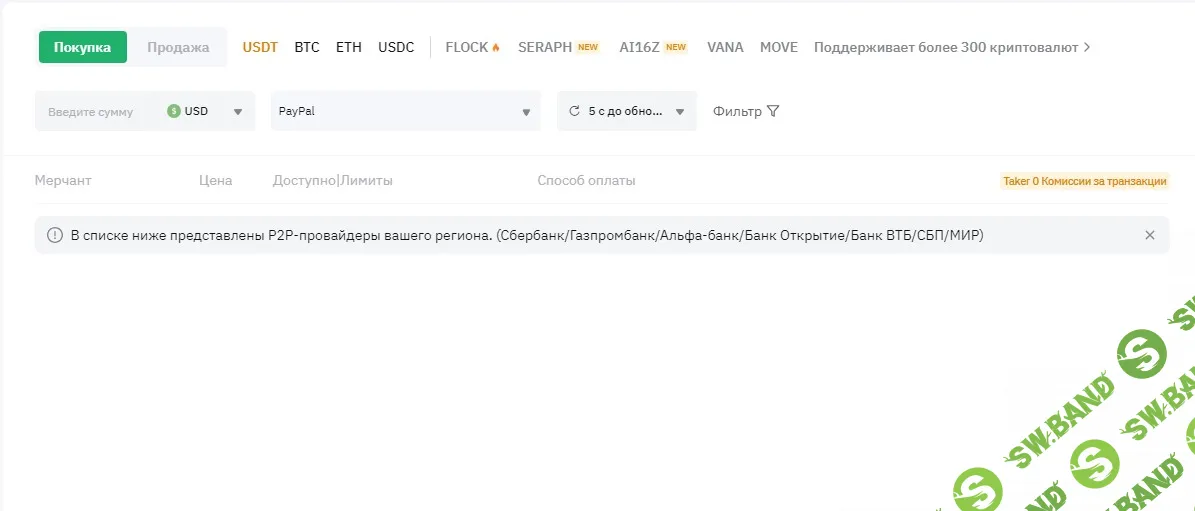Click the green USD currency icon

tap(174, 111)
